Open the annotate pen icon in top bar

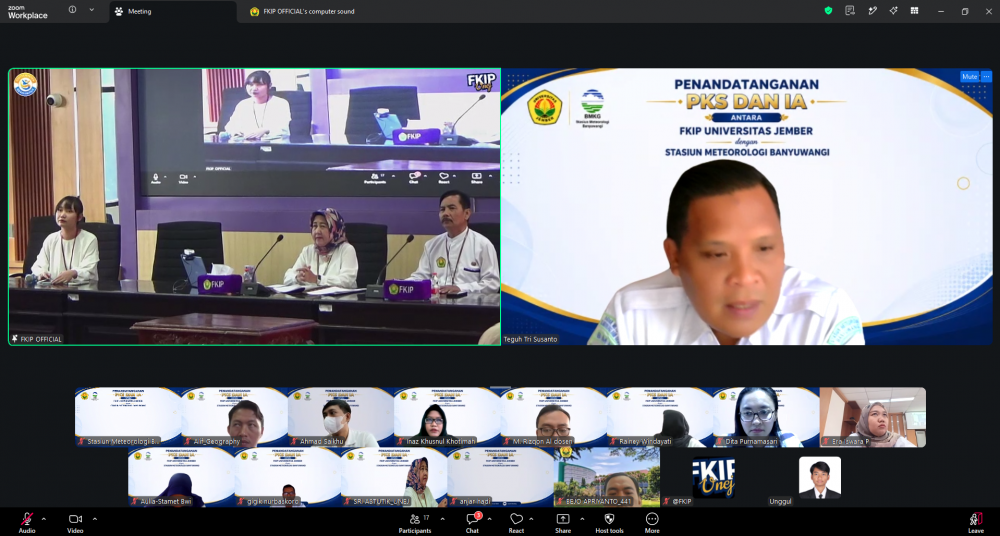[872, 10]
